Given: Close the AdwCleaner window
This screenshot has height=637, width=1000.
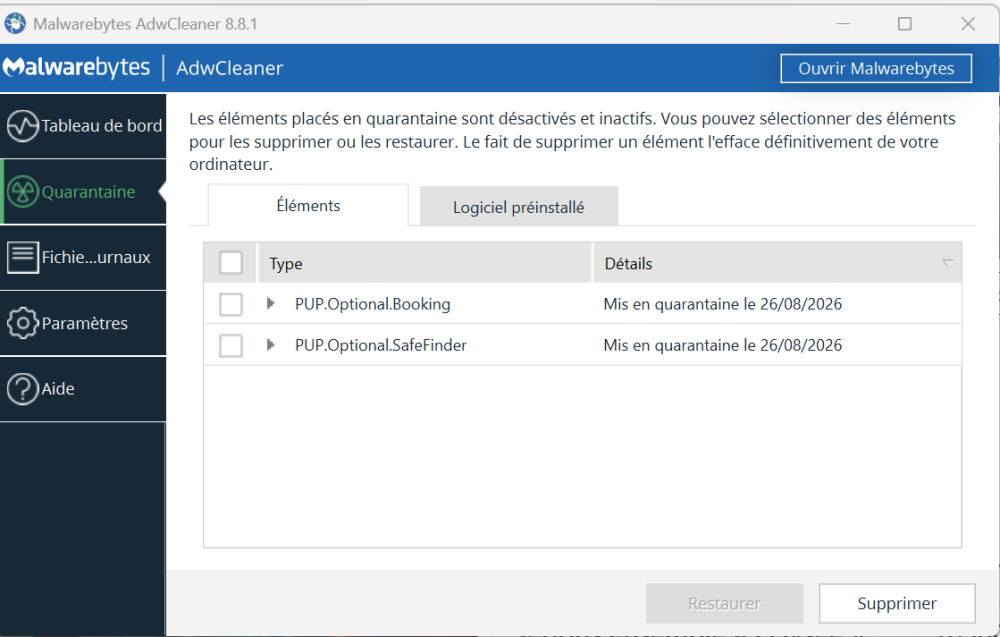Looking at the screenshot, I should (x=967, y=24).
